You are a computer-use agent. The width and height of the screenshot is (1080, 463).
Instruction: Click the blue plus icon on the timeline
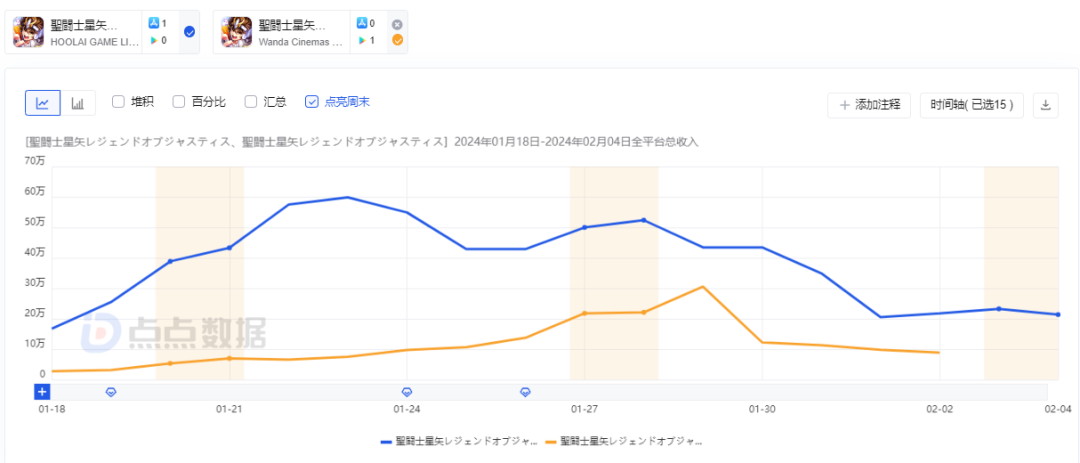pos(42,391)
